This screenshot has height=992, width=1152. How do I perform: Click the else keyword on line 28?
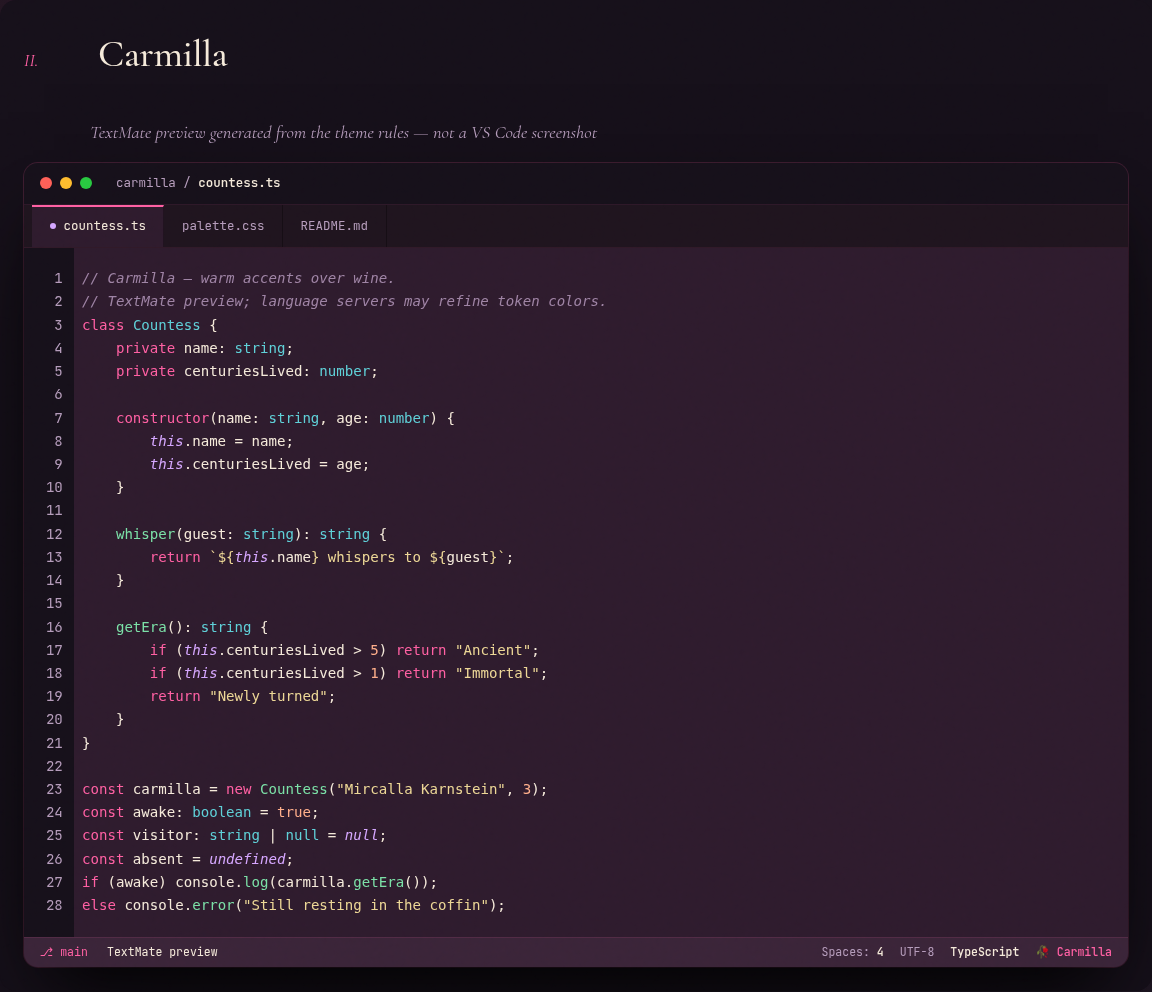(99, 905)
